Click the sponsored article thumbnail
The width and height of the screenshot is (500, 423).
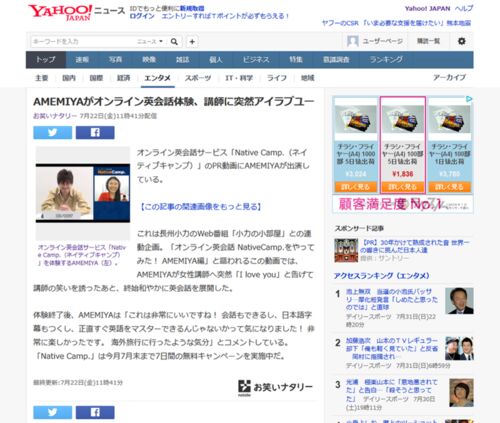[x=346, y=250]
